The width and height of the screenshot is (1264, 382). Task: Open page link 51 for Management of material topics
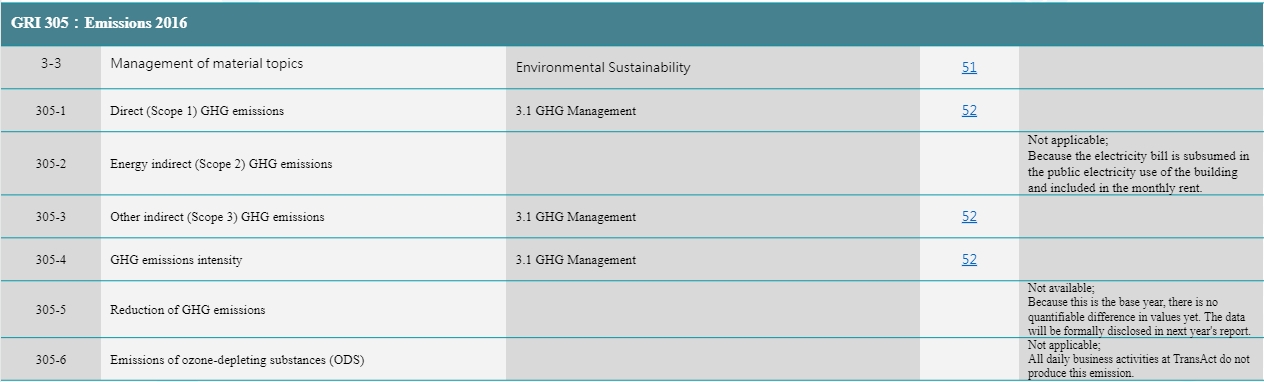(x=969, y=68)
